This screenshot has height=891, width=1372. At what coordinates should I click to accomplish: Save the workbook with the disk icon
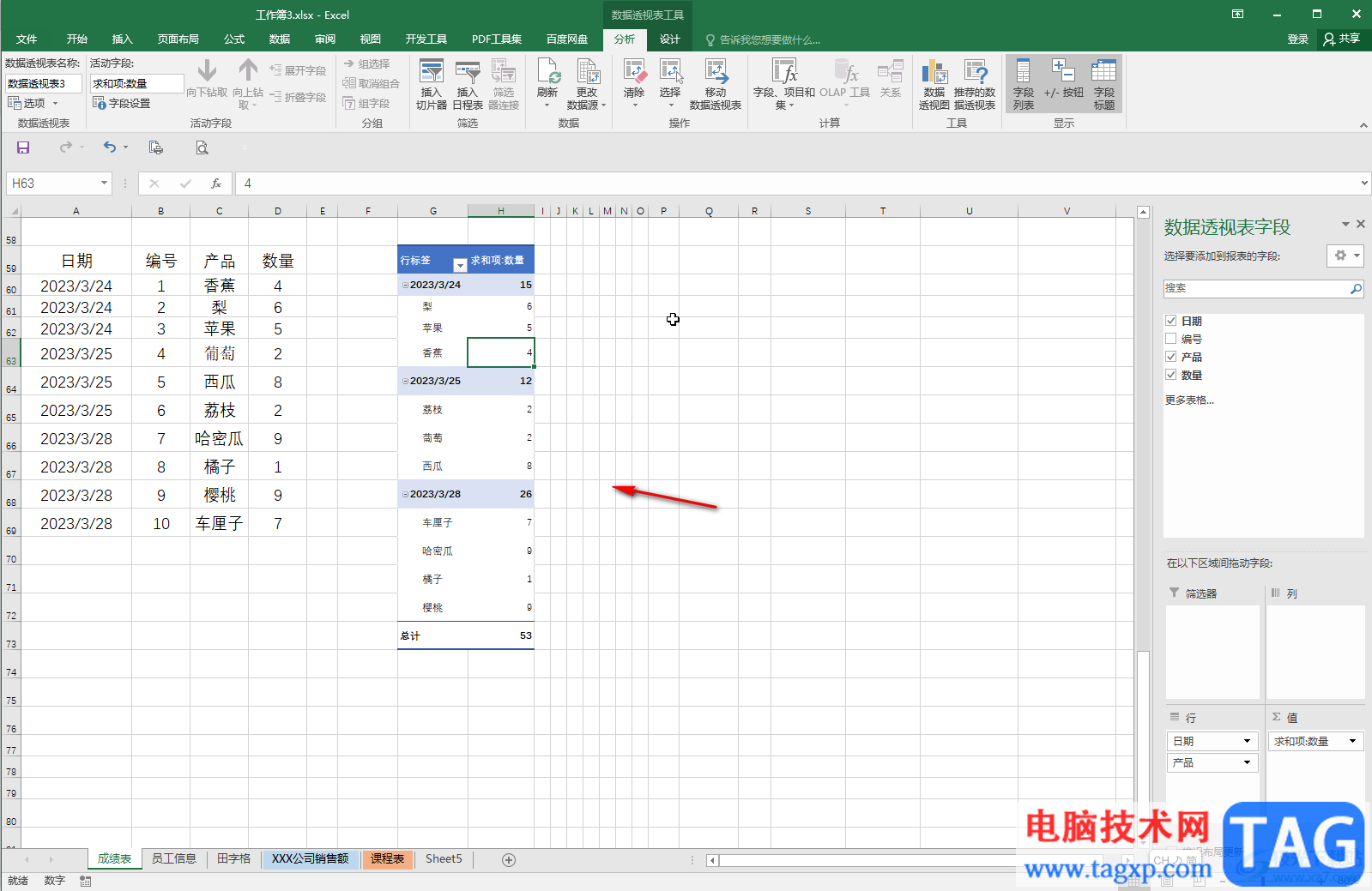[x=23, y=147]
